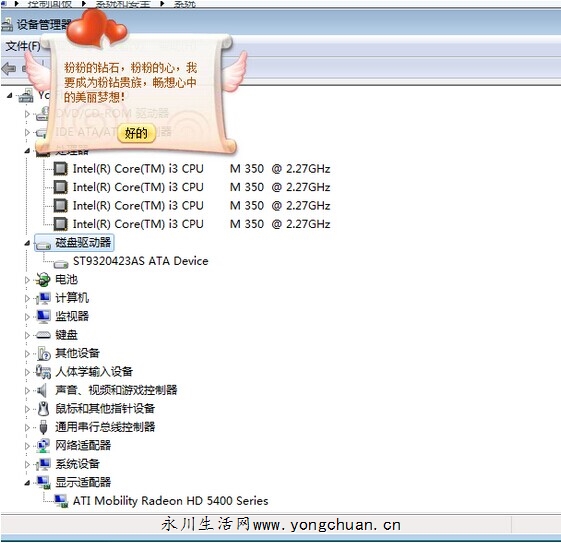The image size is (561, 543).
Task: Open the 文件(F) menu
Action: (23, 46)
